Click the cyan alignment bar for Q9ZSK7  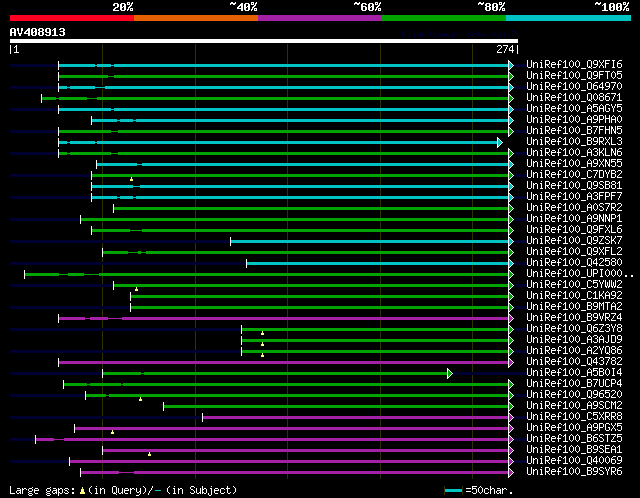pyautogui.click(x=369, y=241)
